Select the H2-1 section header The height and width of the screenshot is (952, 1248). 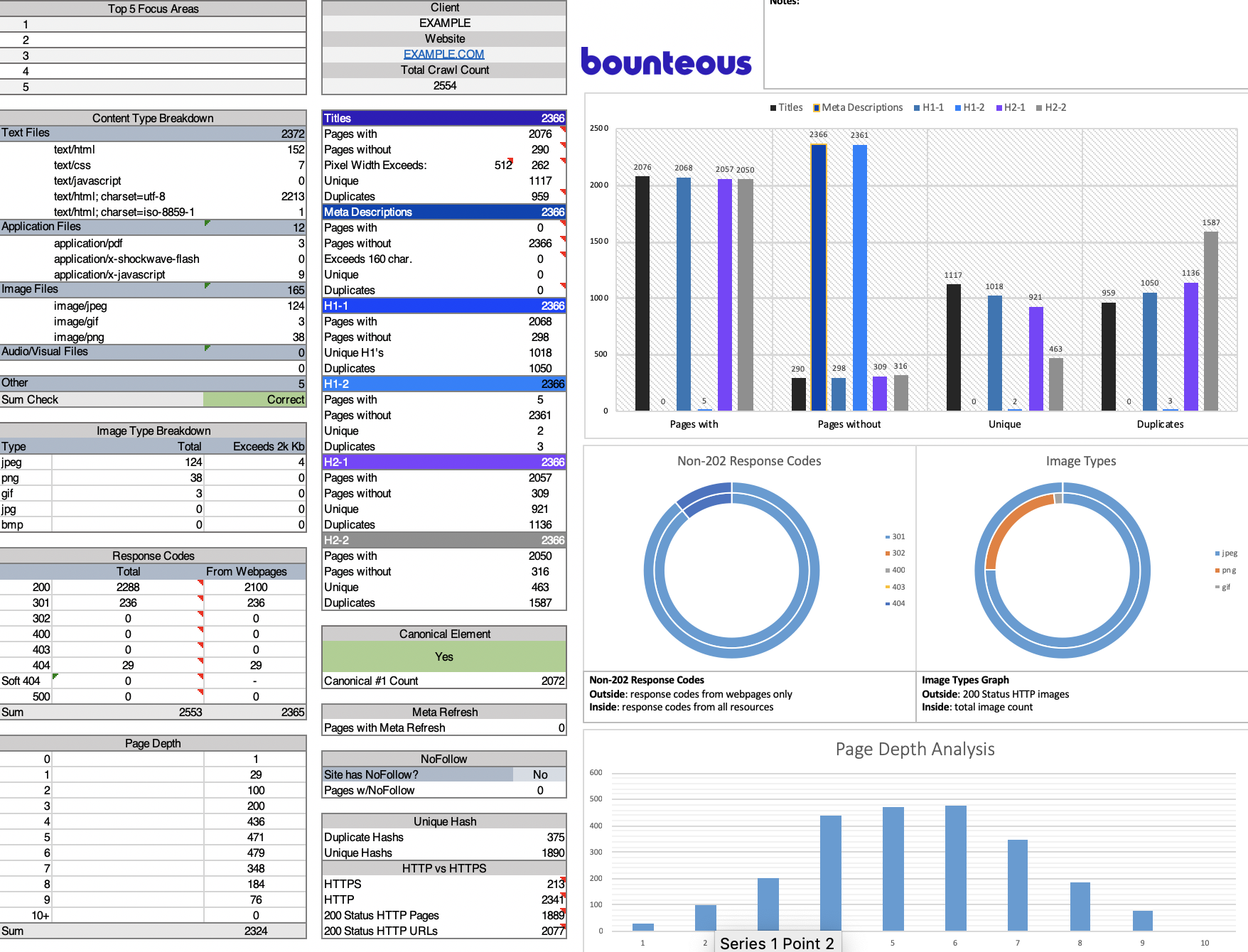pos(444,462)
